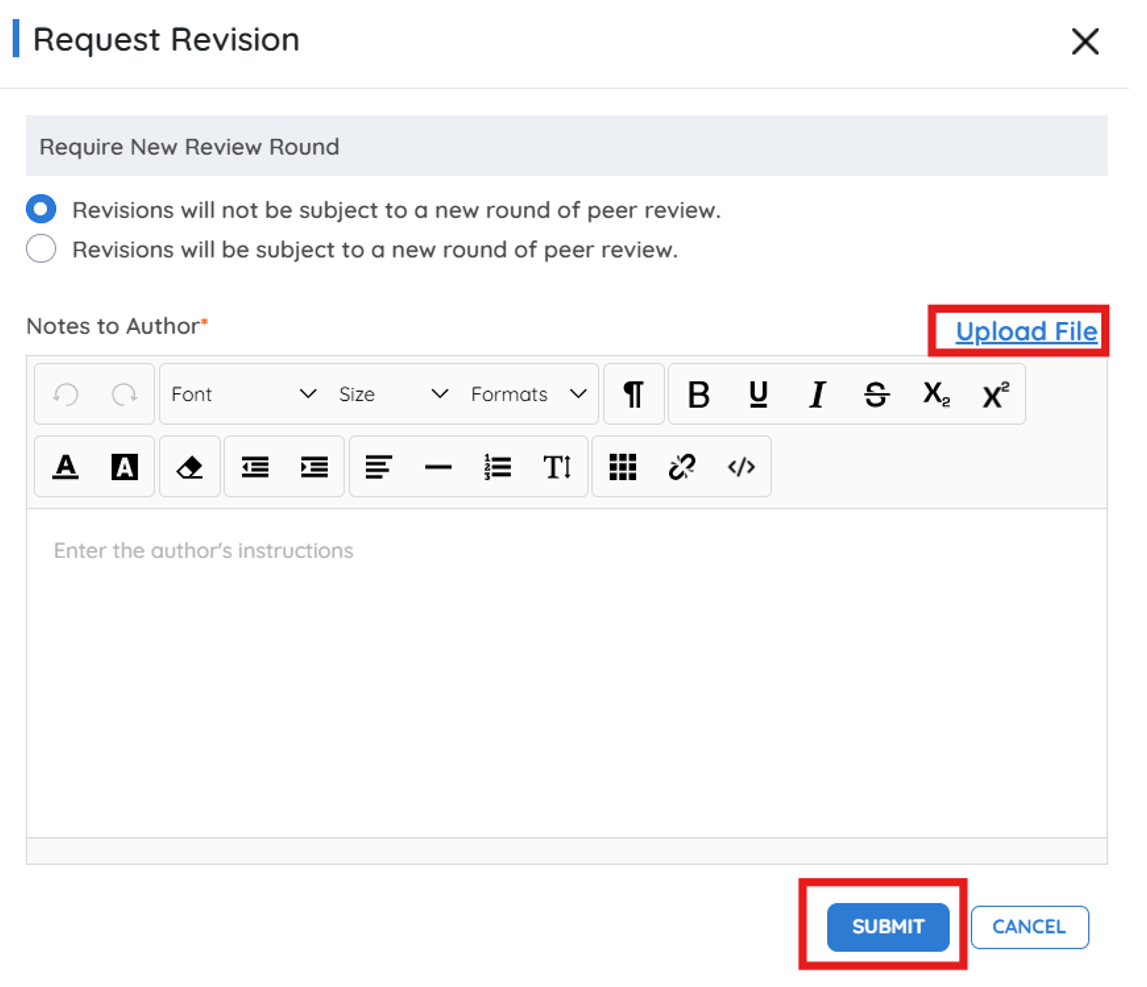This screenshot has width=1147, height=987.
Task: Click the redo arrow in editor toolbar
Action: point(124,395)
